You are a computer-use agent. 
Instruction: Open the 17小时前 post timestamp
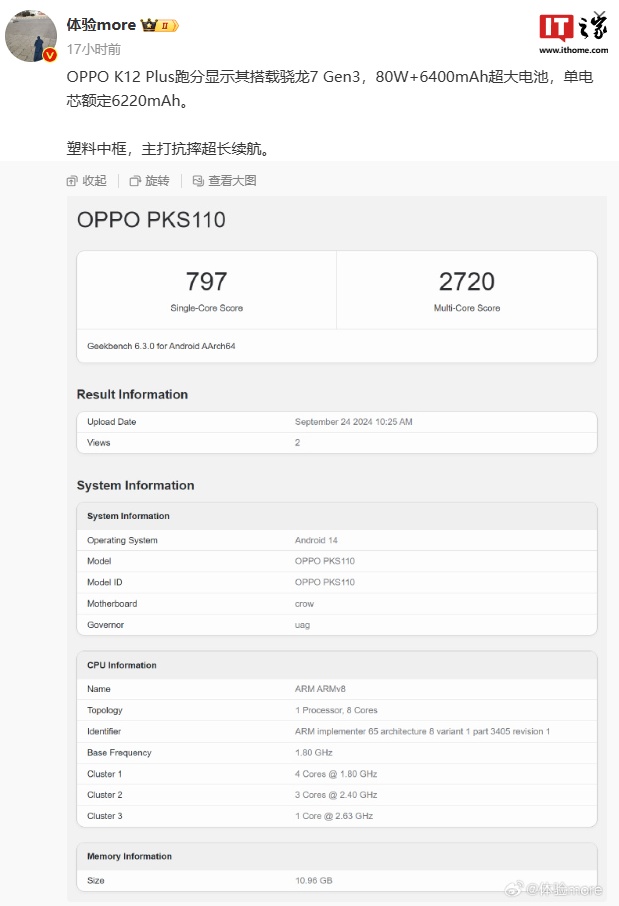(x=93, y=49)
